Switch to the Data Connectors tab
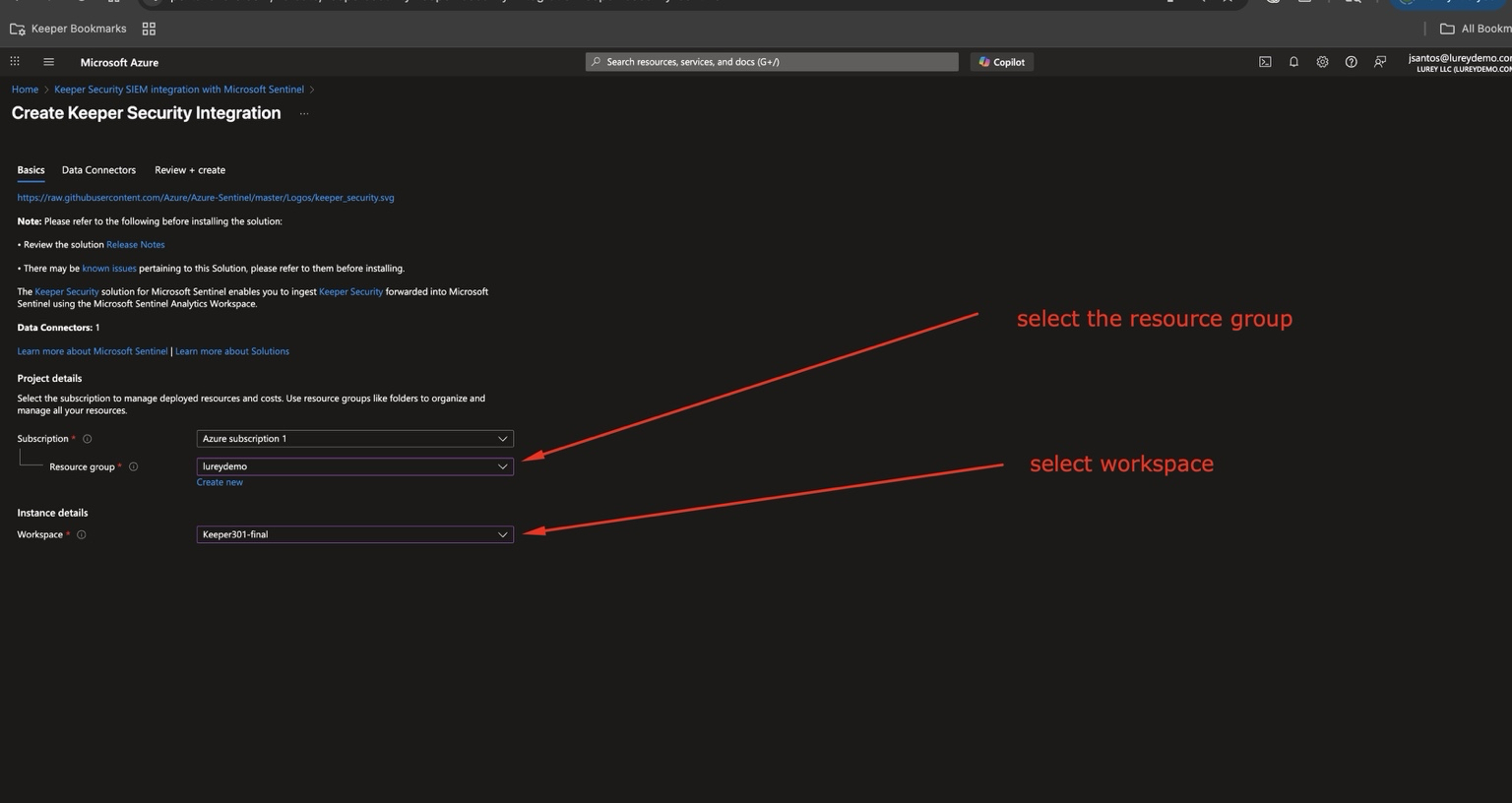 pyautogui.click(x=98, y=170)
